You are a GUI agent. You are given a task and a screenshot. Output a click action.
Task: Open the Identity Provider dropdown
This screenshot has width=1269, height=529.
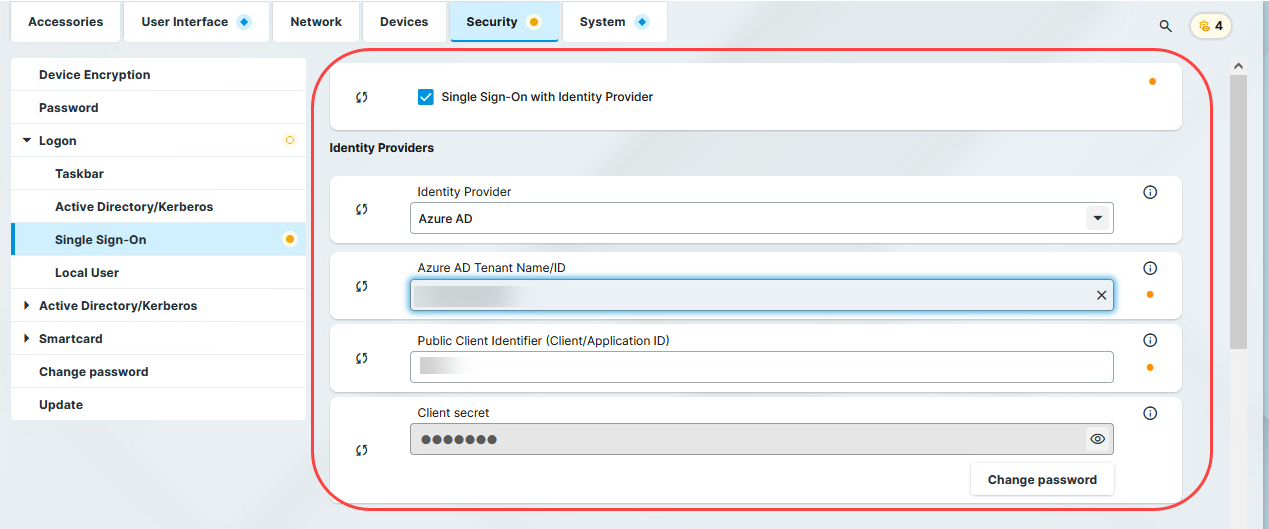pyautogui.click(x=1097, y=218)
